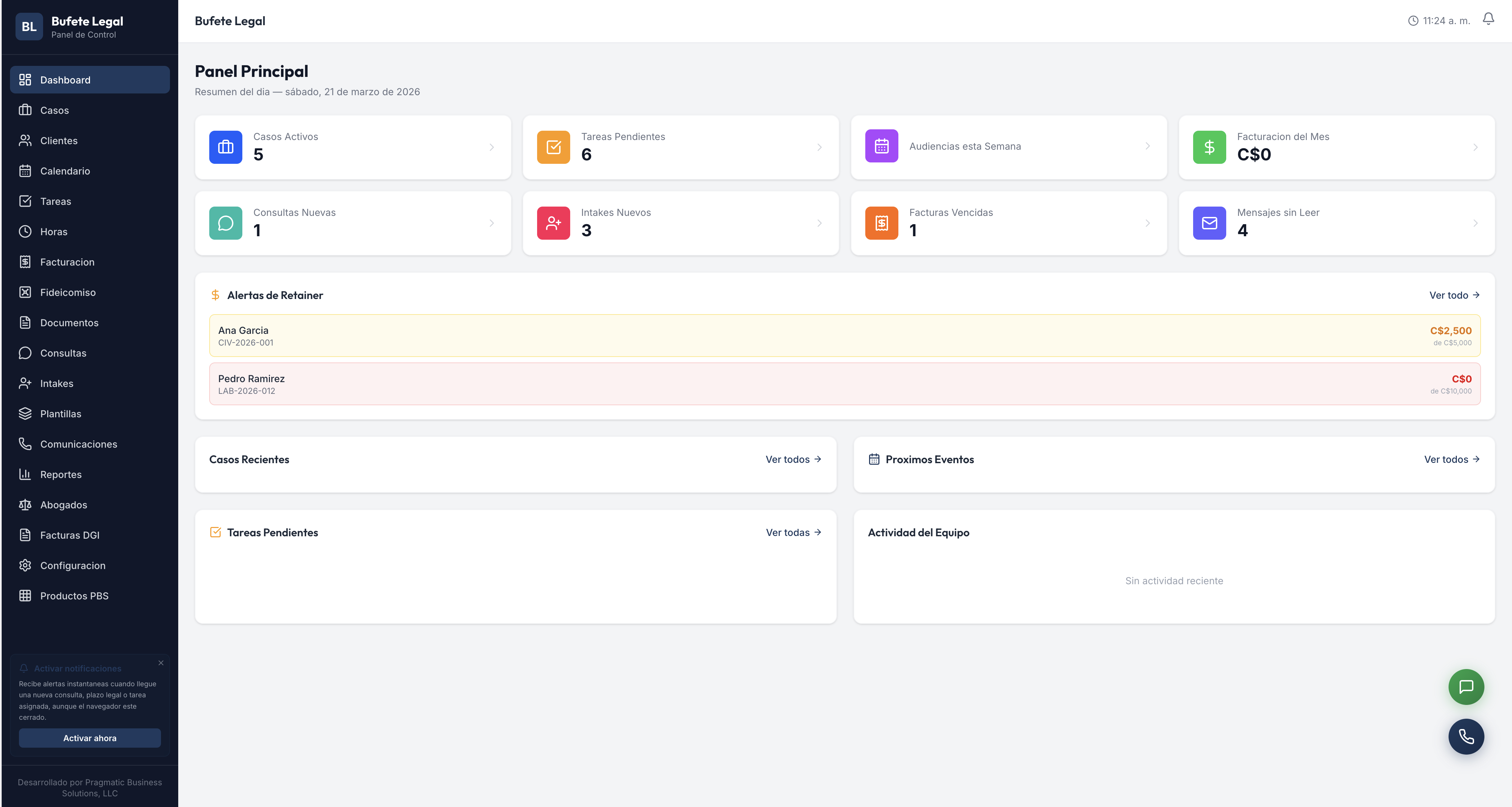
Task: Click Ver todas in Tareas Pendientes
Action: tap(793, 533)
